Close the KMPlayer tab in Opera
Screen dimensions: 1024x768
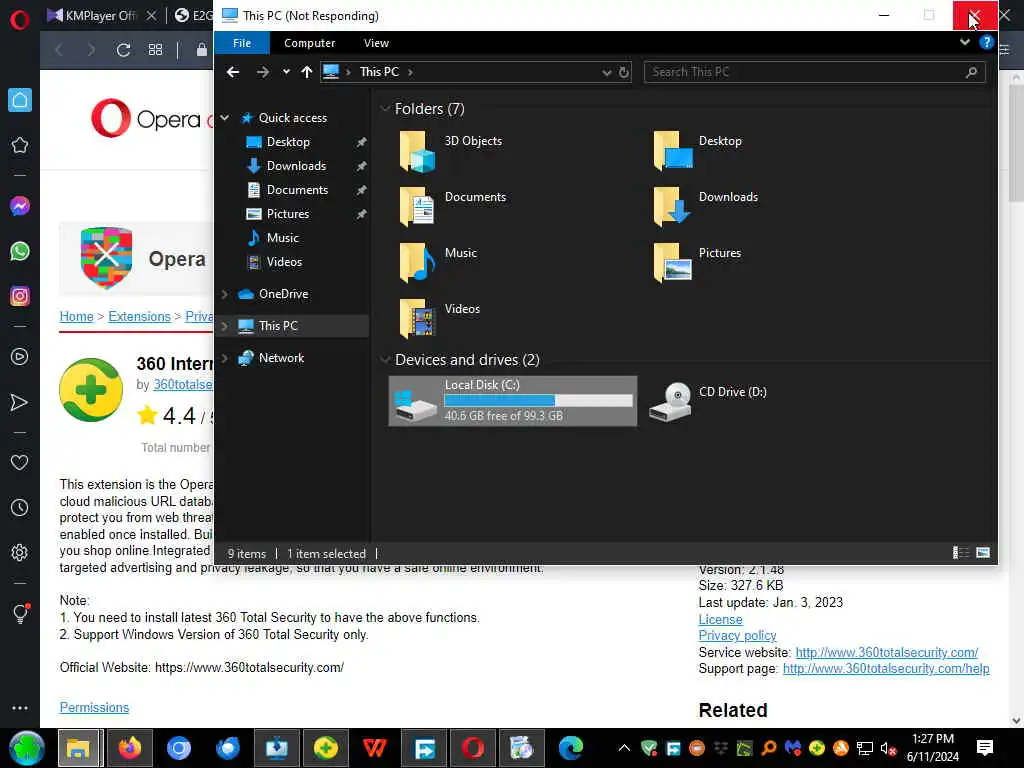[152, 16]
